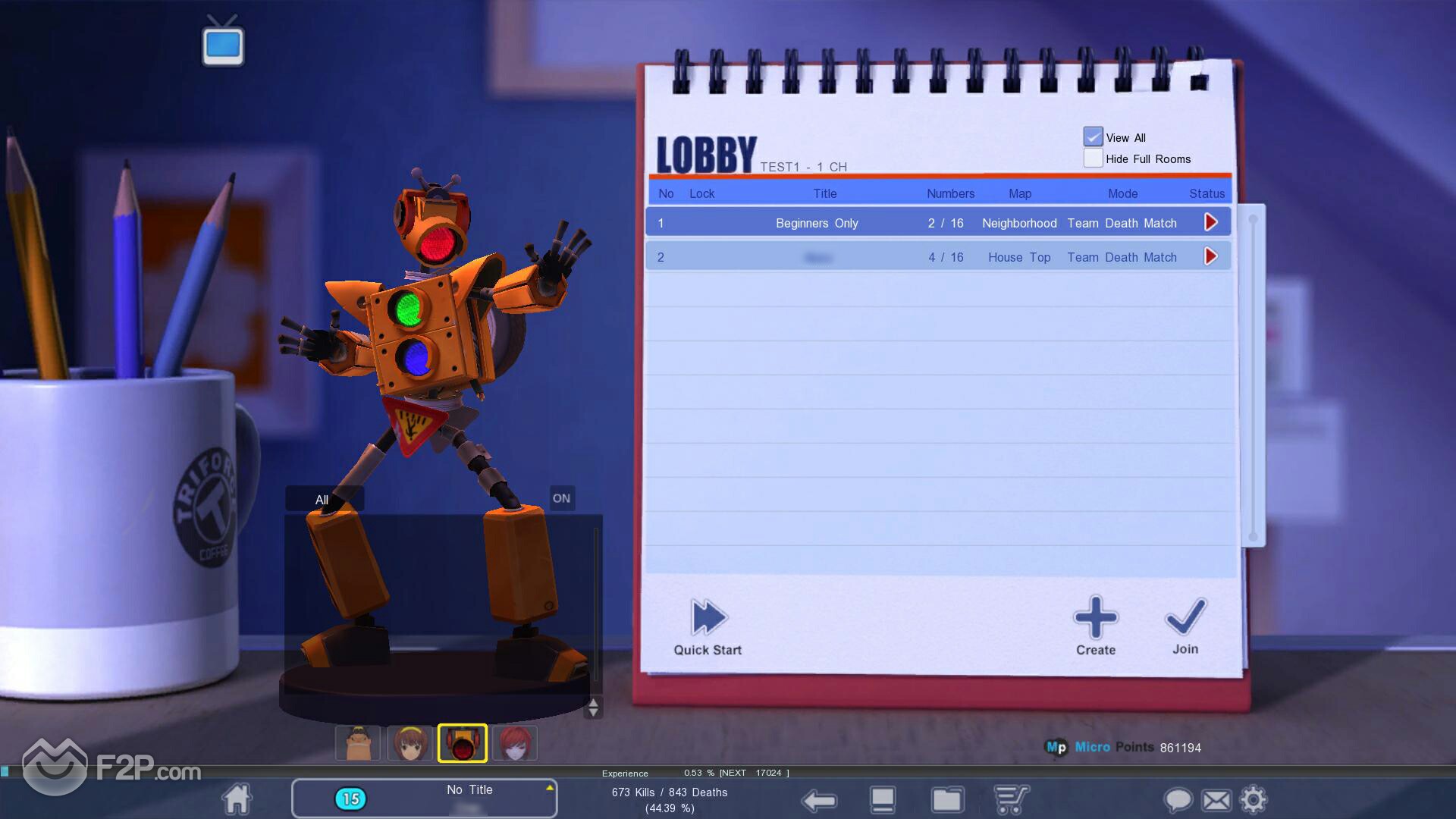Image resolution: width=1456 pixels, height=819 pixels.
Task: Click the TV icon at top left
Action: (x=223, y=42)
